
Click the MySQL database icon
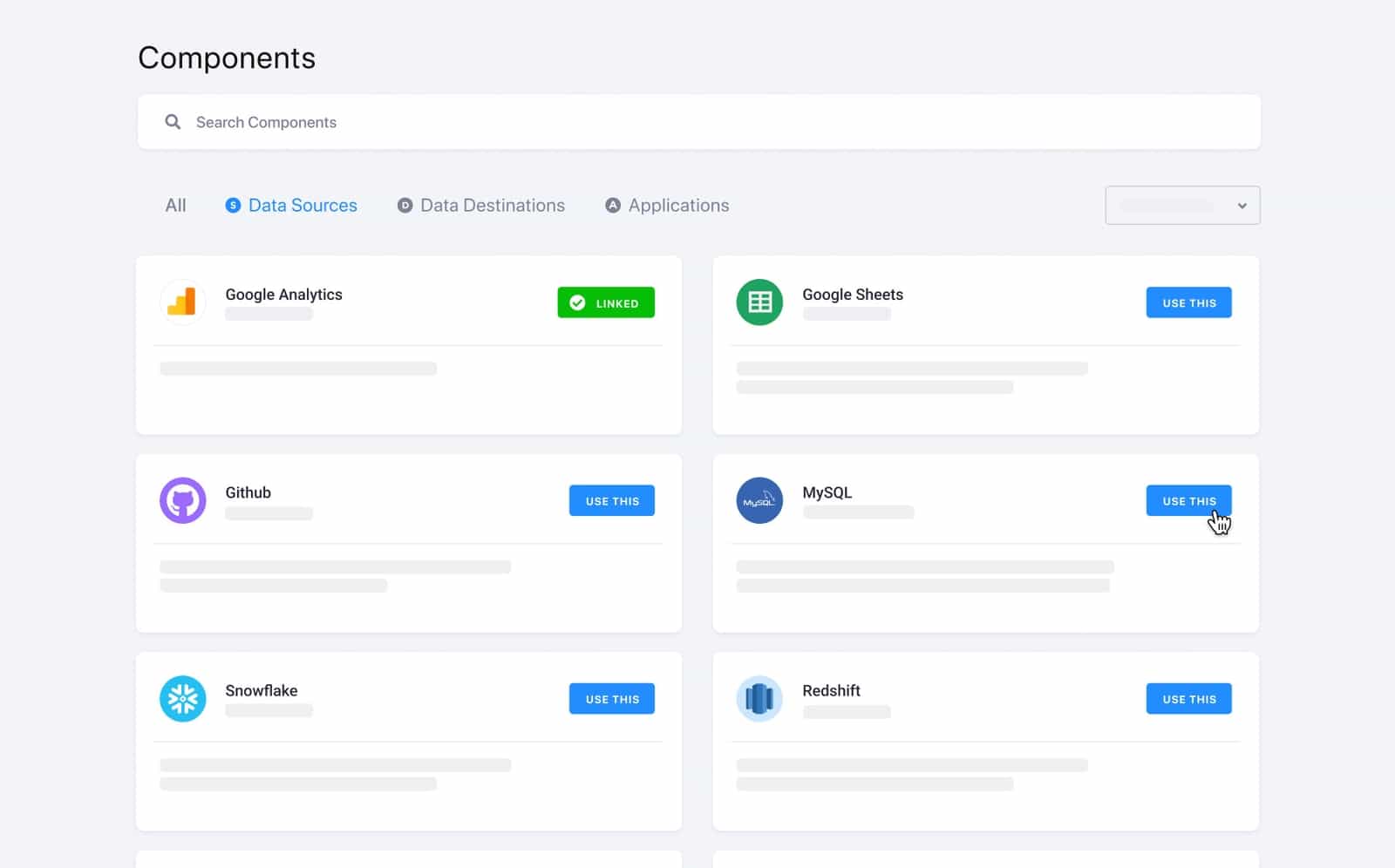[x=759, y=500]
